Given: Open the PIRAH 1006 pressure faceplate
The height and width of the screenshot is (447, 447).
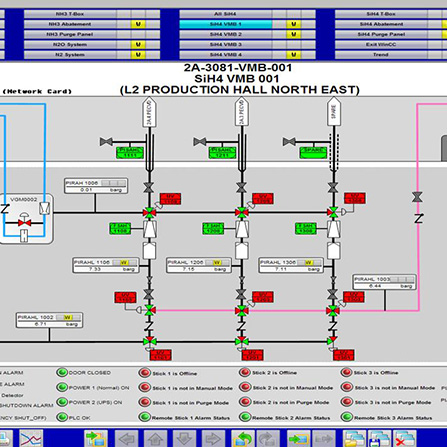Looking at the screenshot, I should point(96,186).
